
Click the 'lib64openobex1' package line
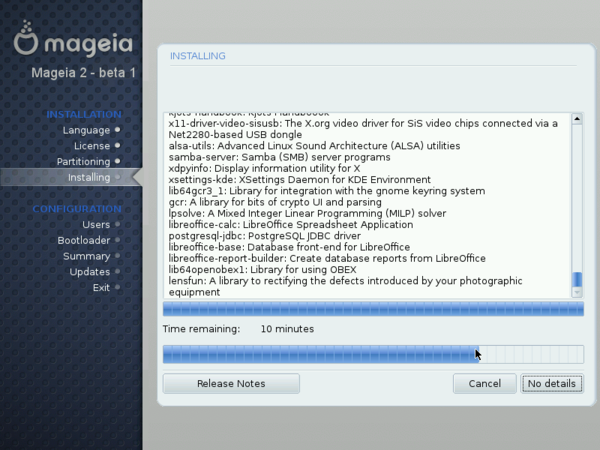click(x=262, y=270)
